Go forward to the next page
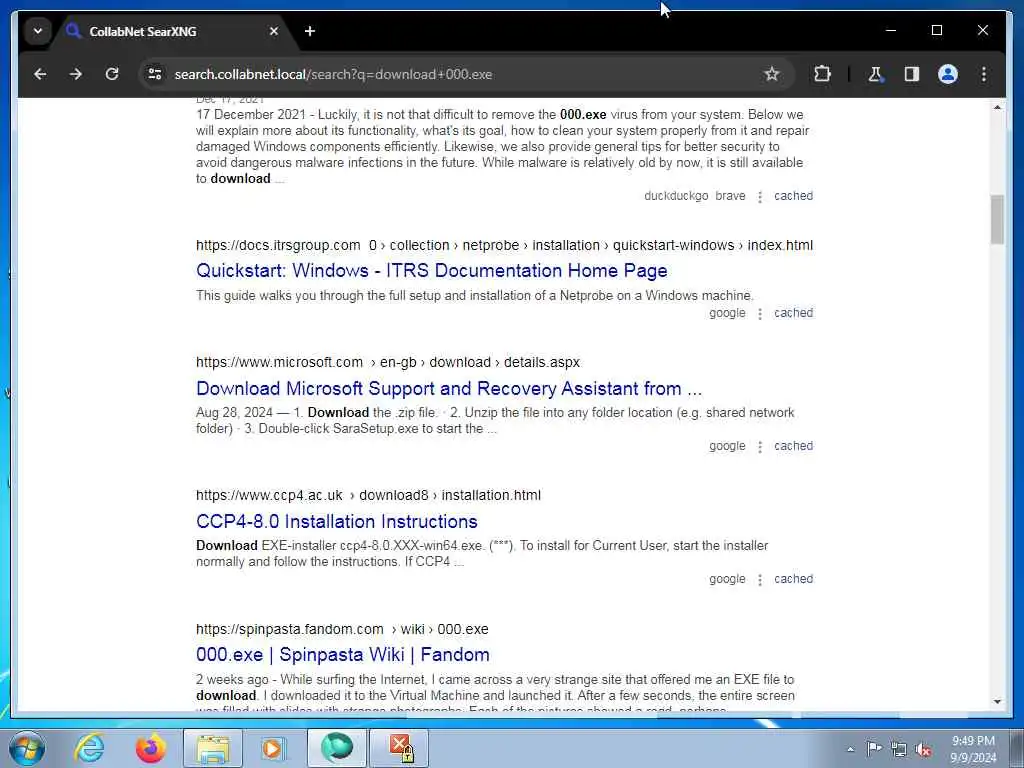The width and height of the screenshot is (1024, 768). coord(76,74)
